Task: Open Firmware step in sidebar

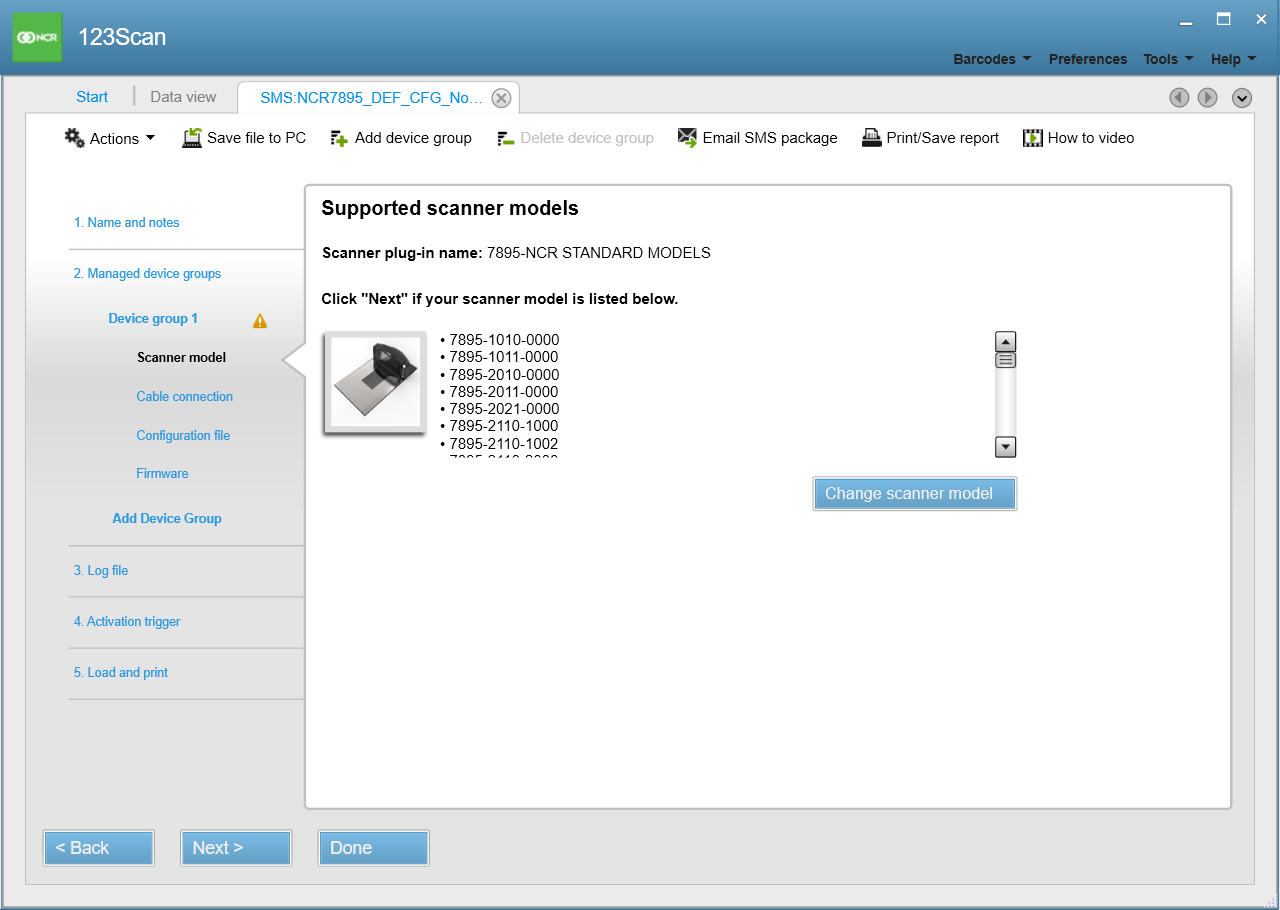Action: (x=162, y=474)
